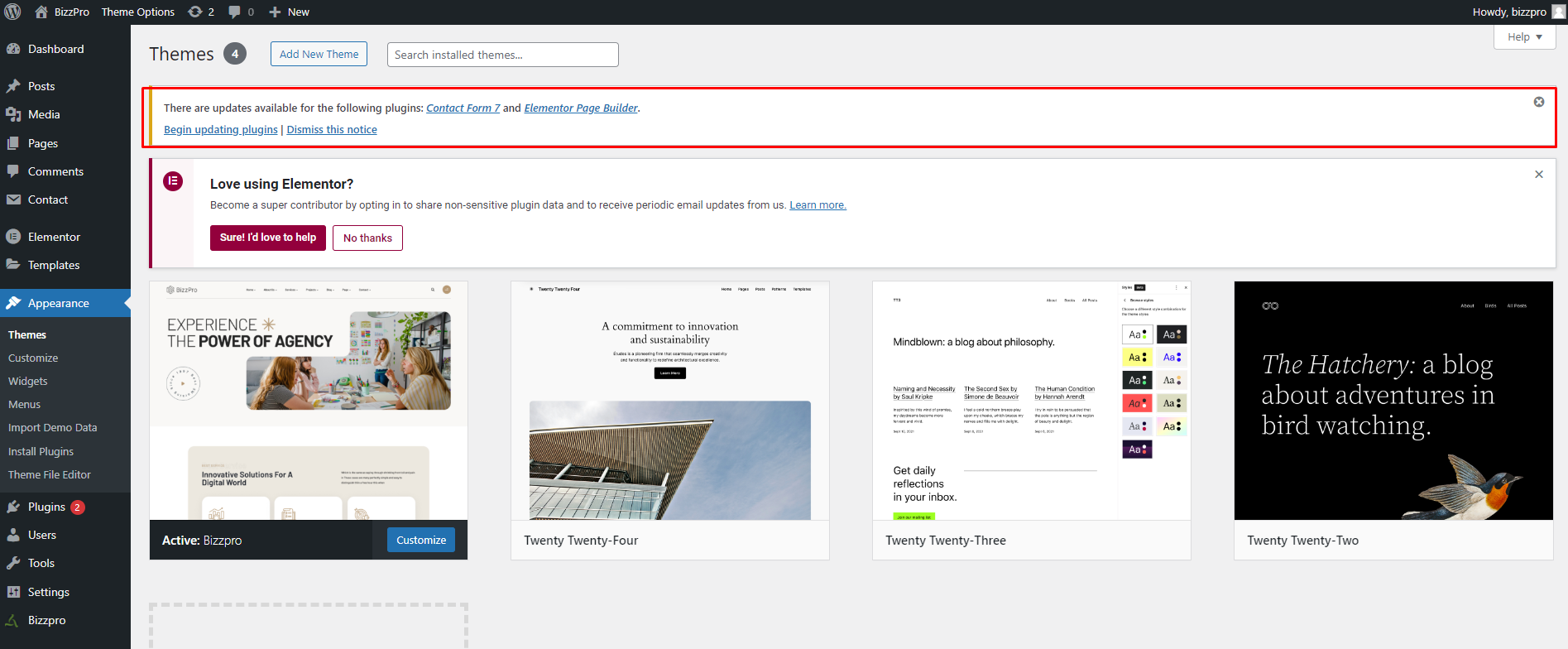Open the Contact sidebar menu item
Viewport: 1568px width, 649px height.
[x=65, y=200]
